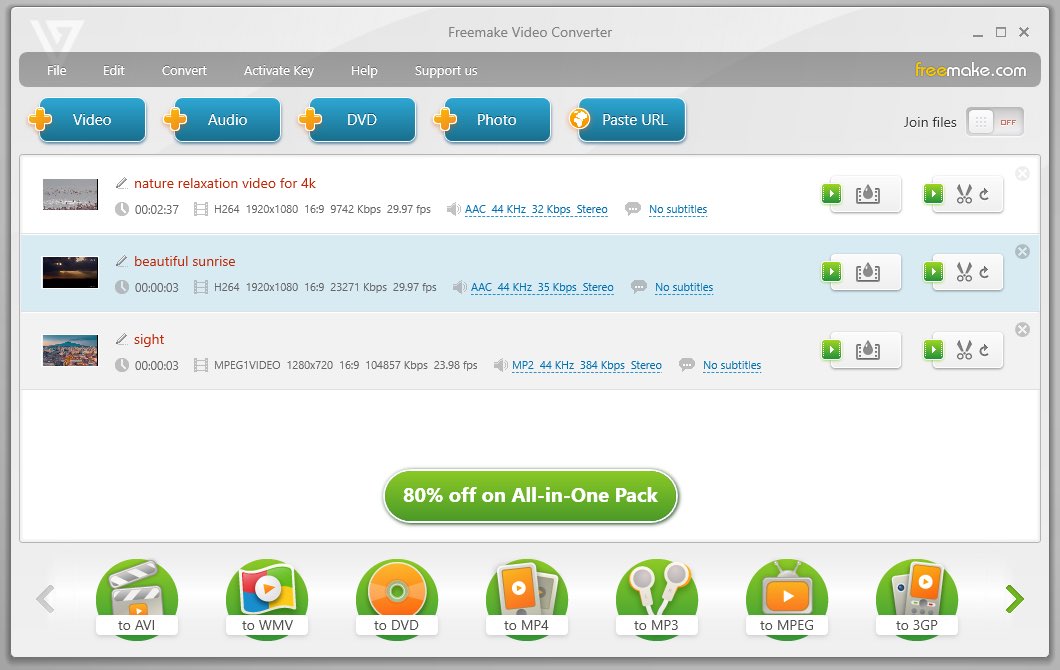
Task: Open 'No subtitles' for beautiful sunrise
Action: pos(684,287)
